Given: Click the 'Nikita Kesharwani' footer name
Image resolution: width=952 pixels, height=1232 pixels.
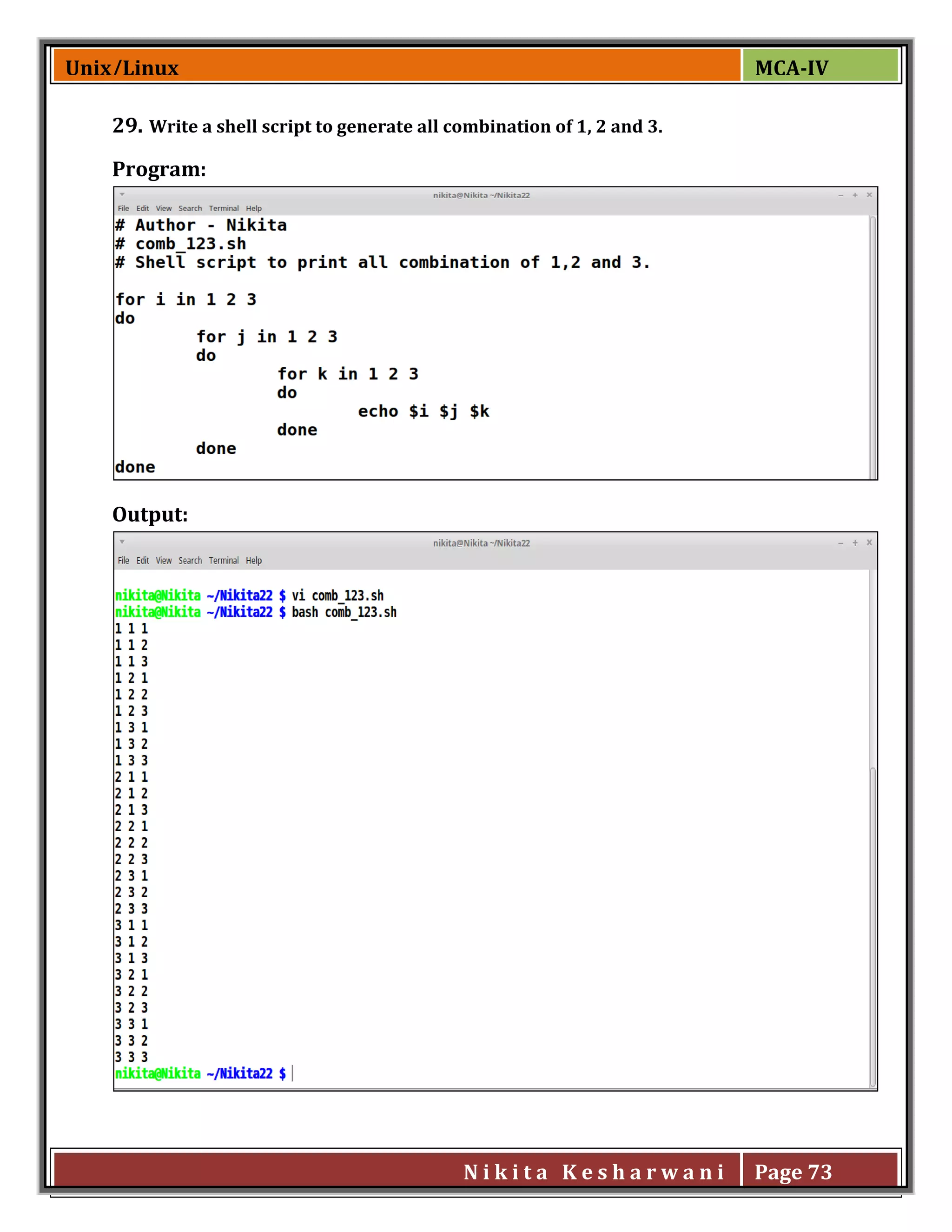Looking at the screenshot, I should (x=595, y=1172).
